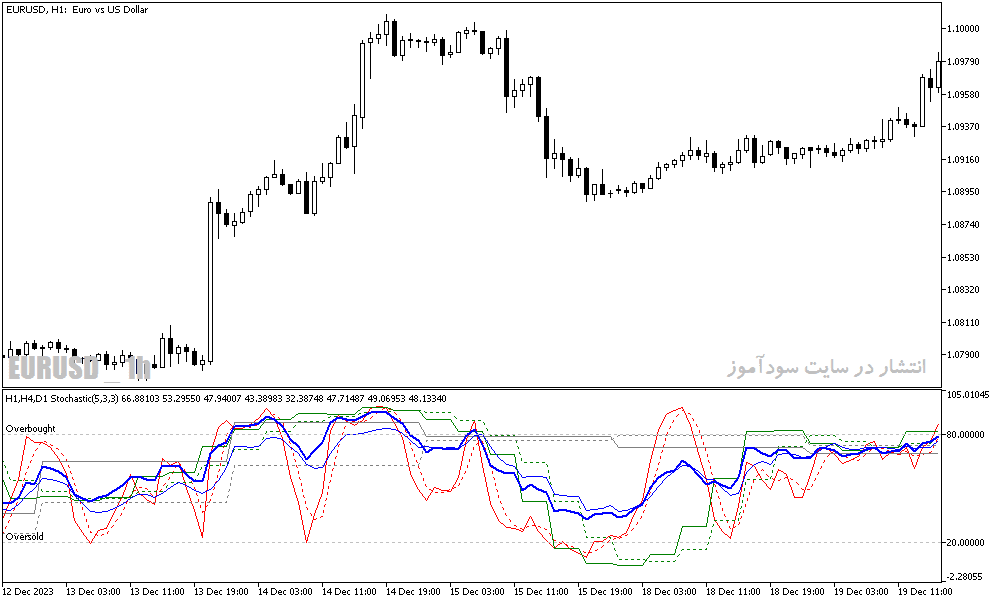Select the top indicator scale value 105.01045
Screen dimensions: 994x603
(968, 395)
